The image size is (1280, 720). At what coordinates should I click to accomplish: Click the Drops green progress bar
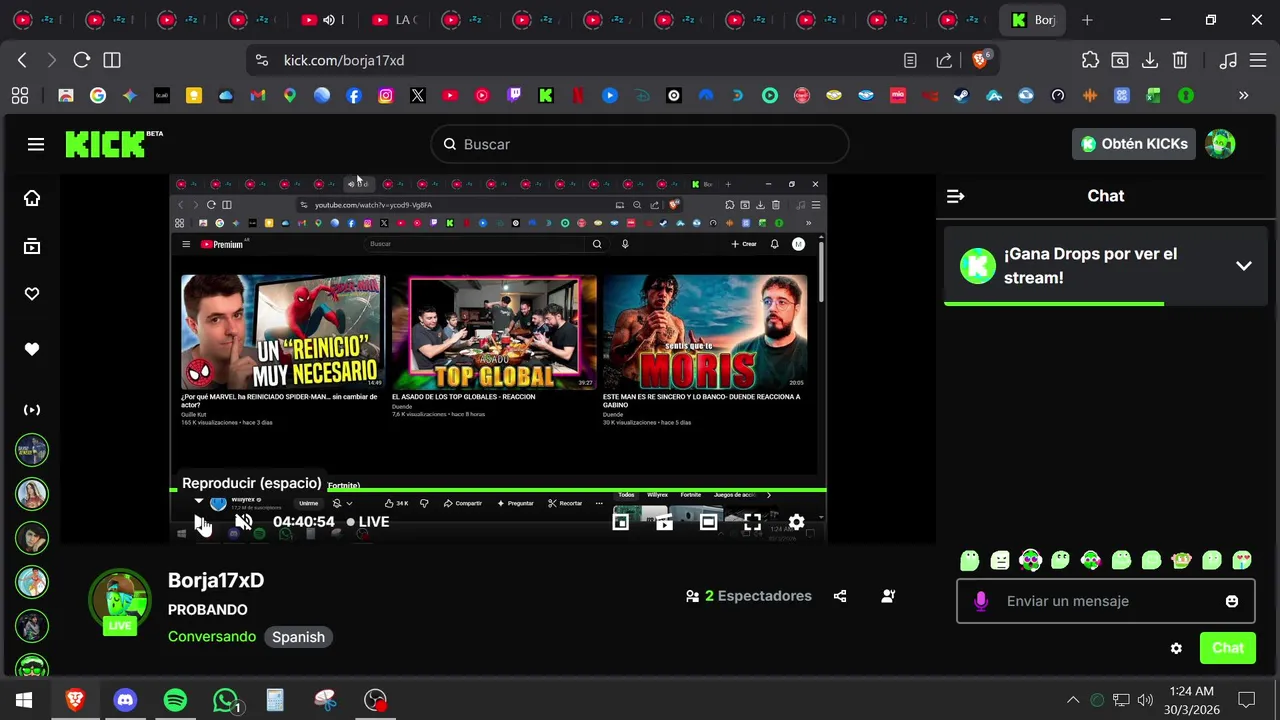pyautogui.click(x=1054, y=303)
